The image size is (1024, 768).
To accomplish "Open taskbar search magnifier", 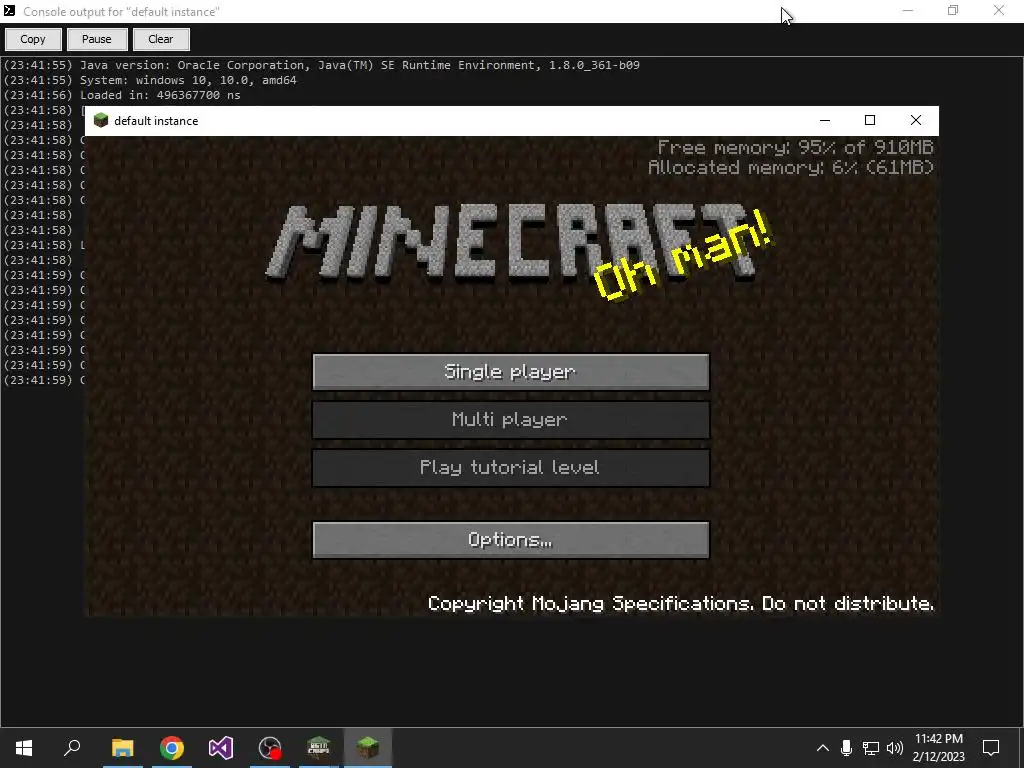I will pyautogui.click(x=72, y=748).
